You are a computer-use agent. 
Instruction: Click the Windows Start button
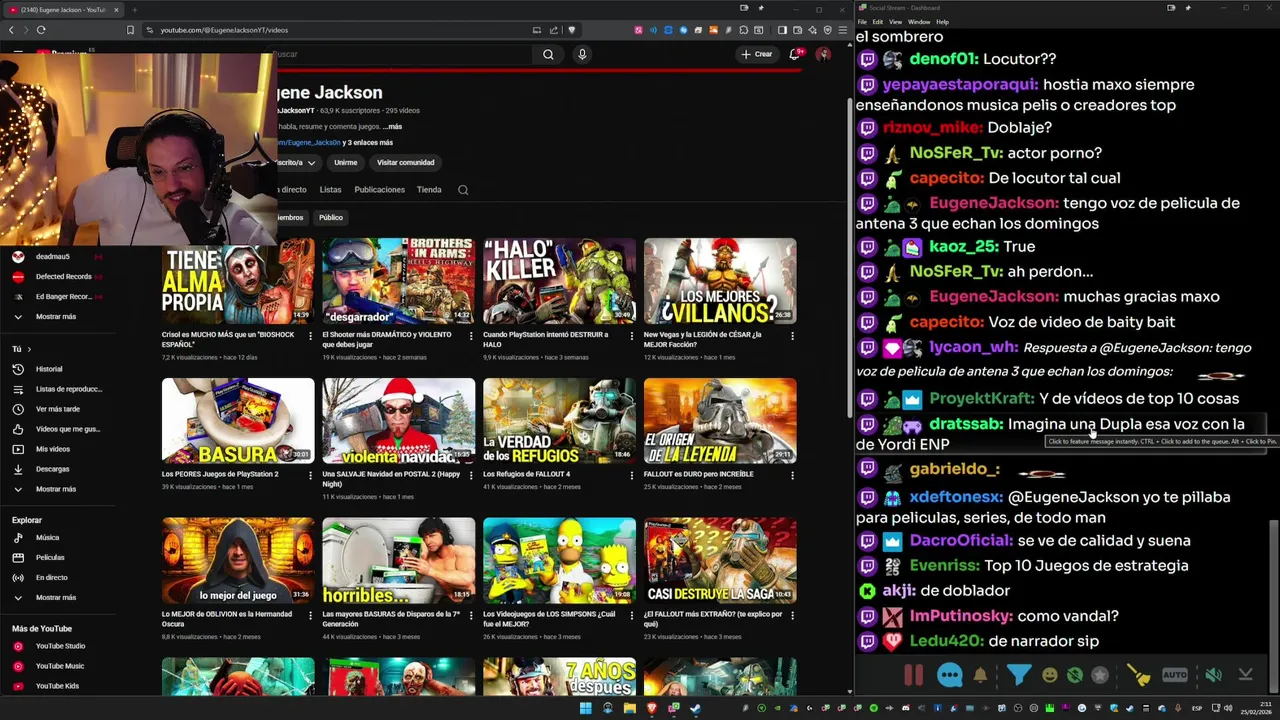click(x=585, y=708)
